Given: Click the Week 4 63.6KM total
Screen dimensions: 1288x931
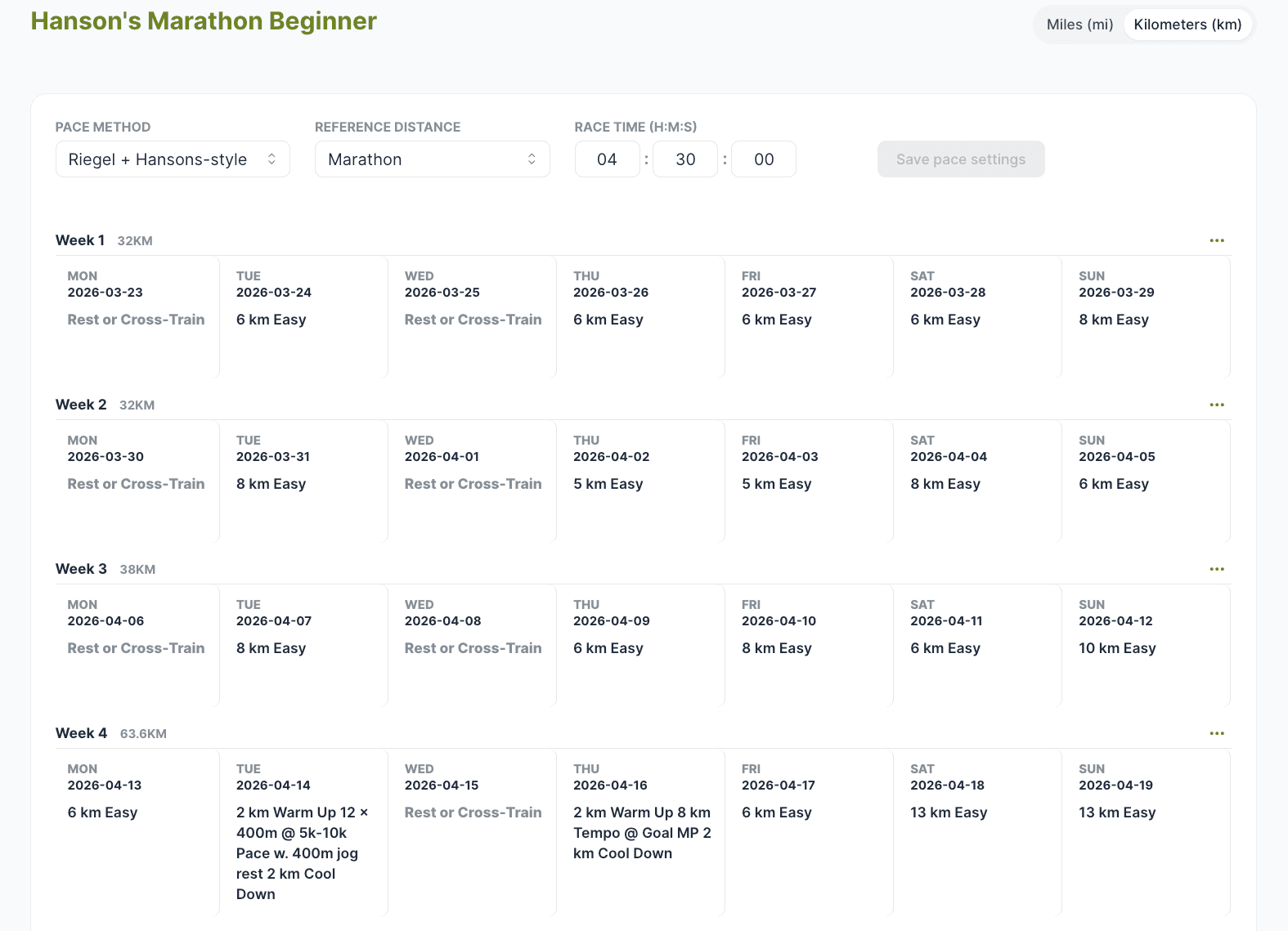Looking at the screenshot, I should click(143, 734).
